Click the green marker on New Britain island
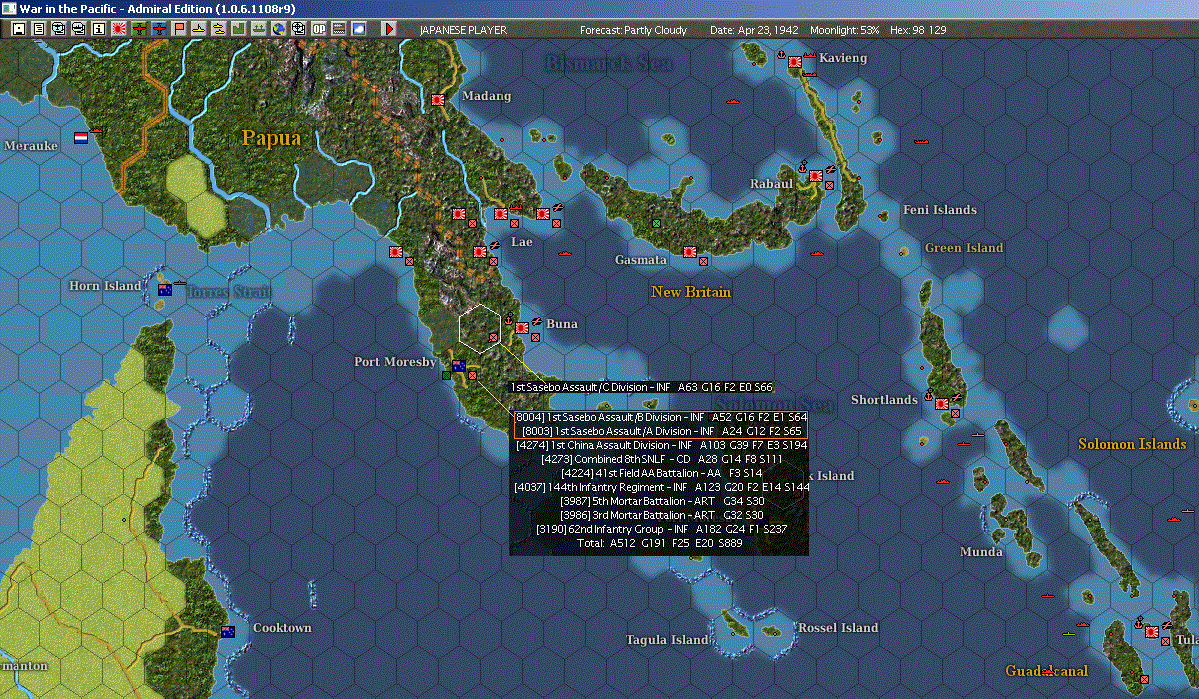 pyautogui.click(x=656, y=223)
